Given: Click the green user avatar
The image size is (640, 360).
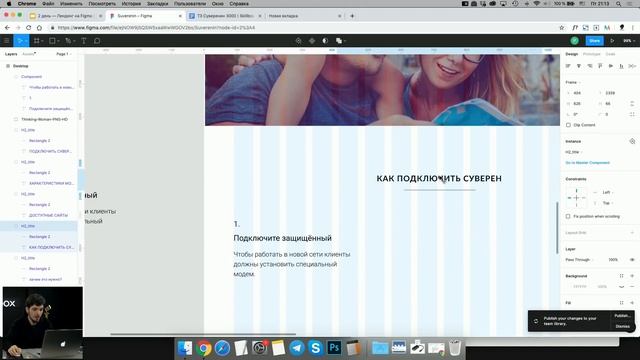Looking at the screenshot, I should (575, 41).
